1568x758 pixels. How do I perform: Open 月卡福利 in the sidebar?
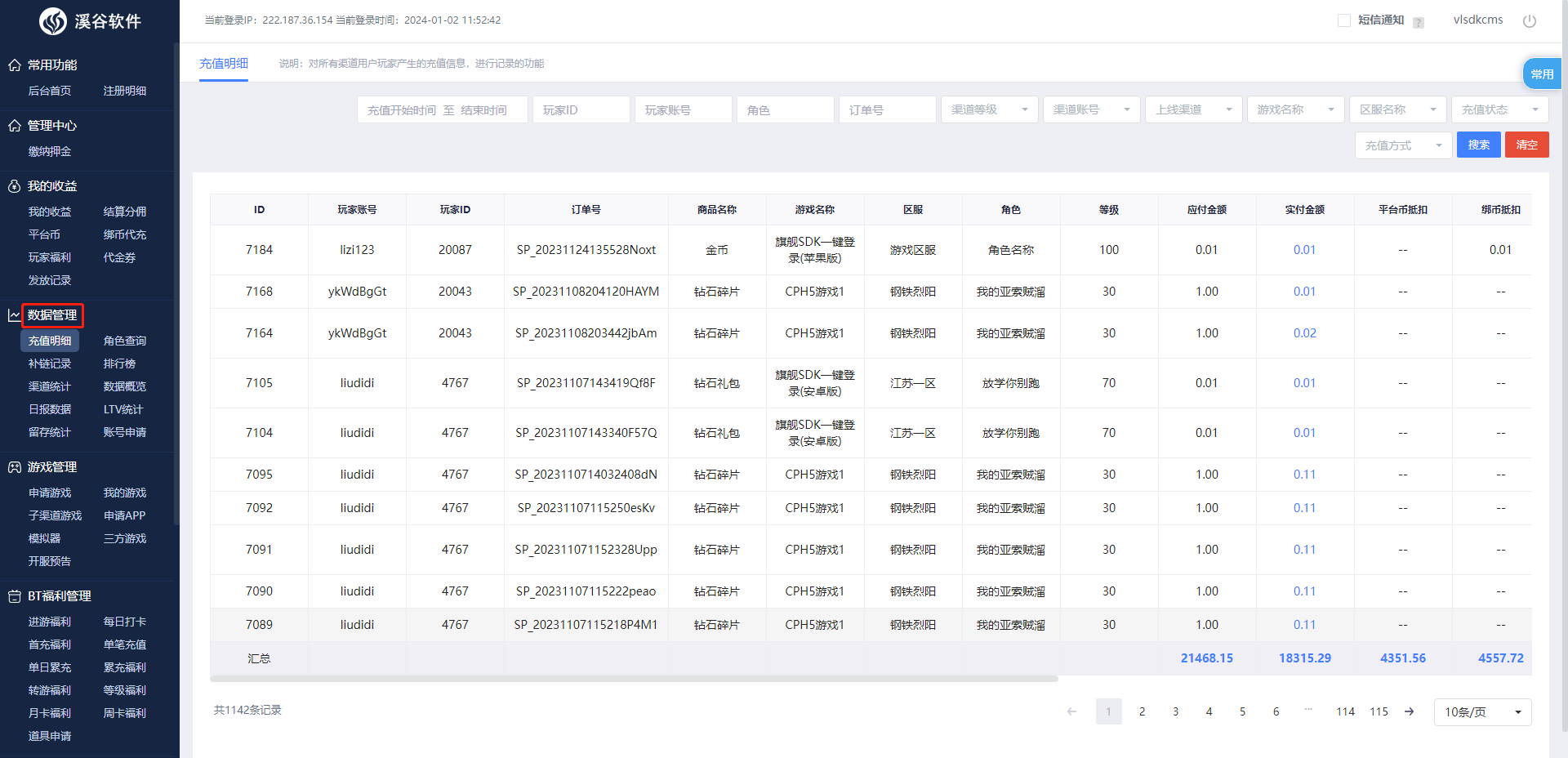point(50,714)
